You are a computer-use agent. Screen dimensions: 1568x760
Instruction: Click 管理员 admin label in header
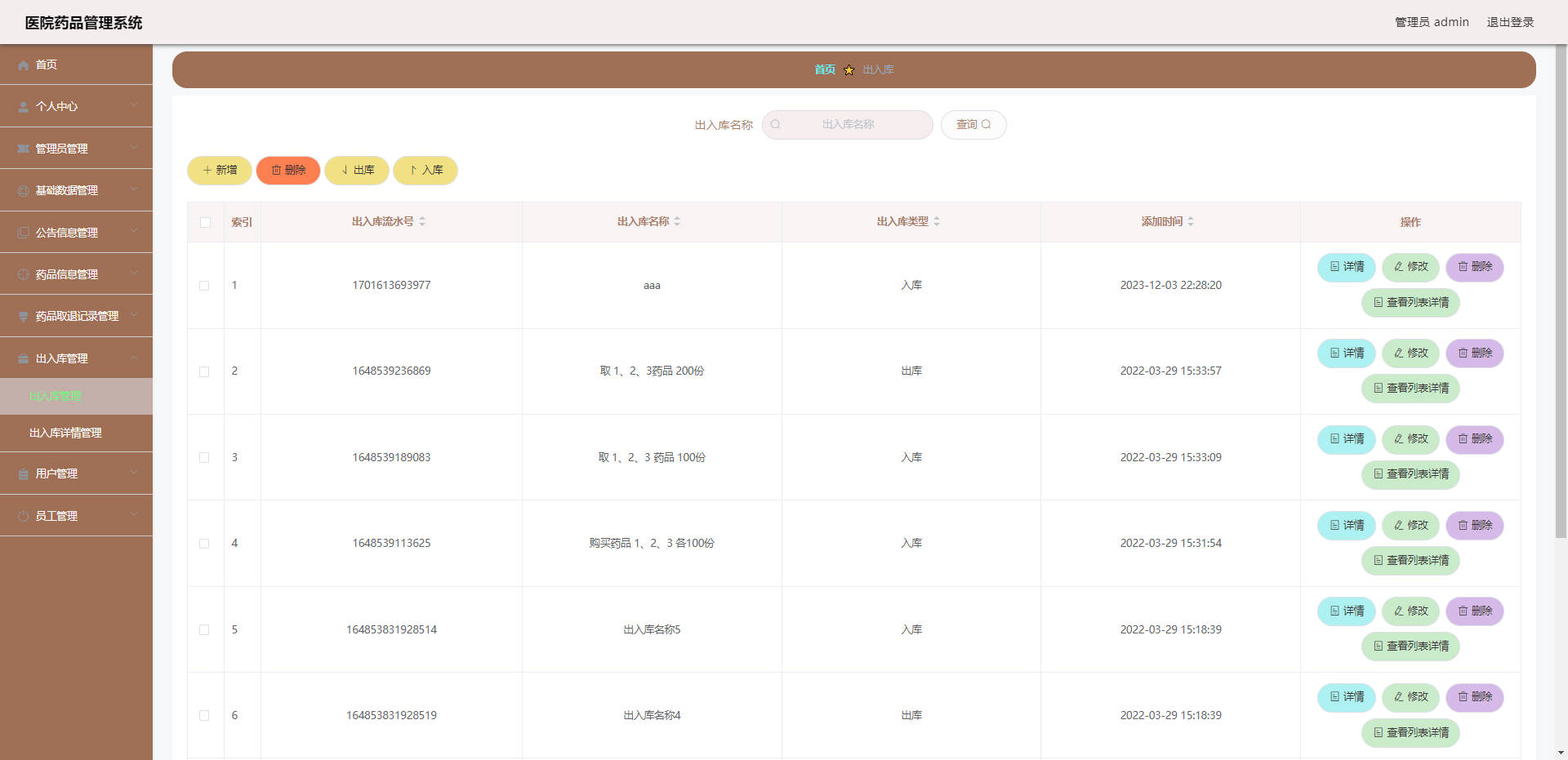[1432, 22]
